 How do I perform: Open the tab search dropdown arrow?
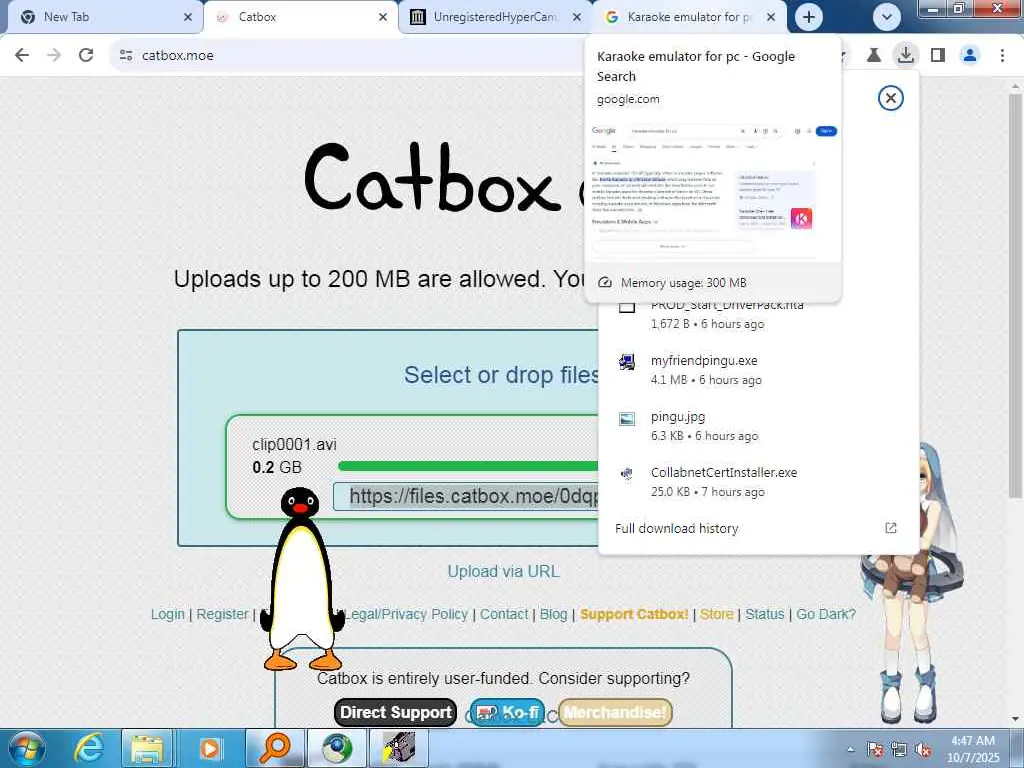coord(887,17)
